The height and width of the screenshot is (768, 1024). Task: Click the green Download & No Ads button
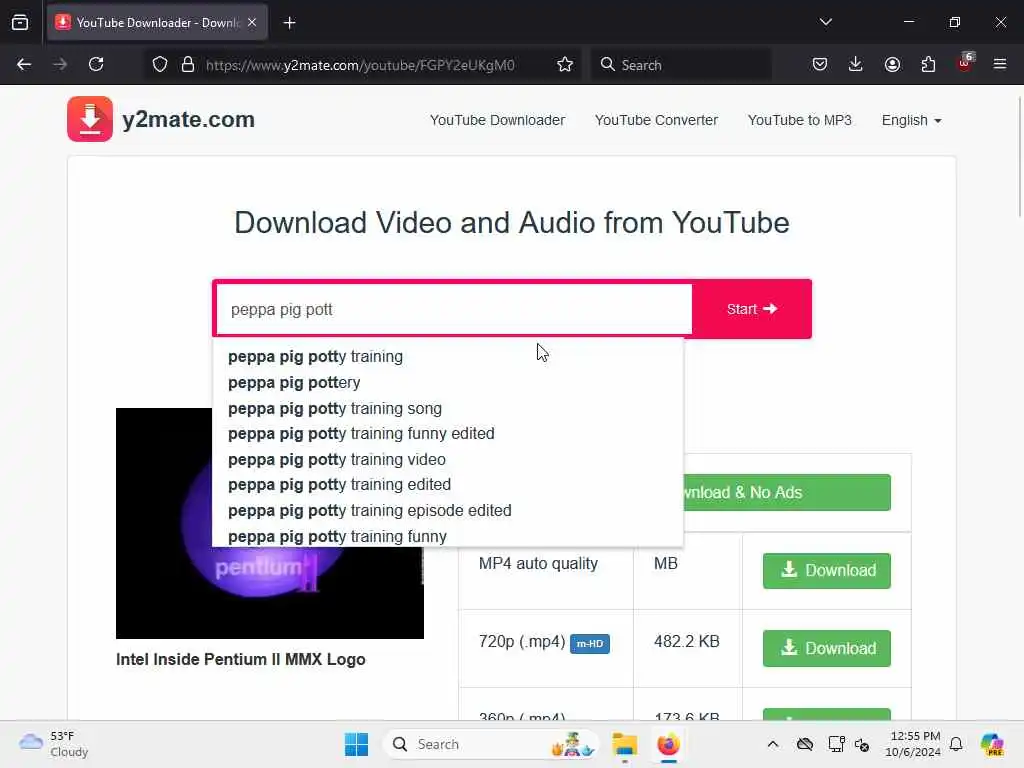787,492
